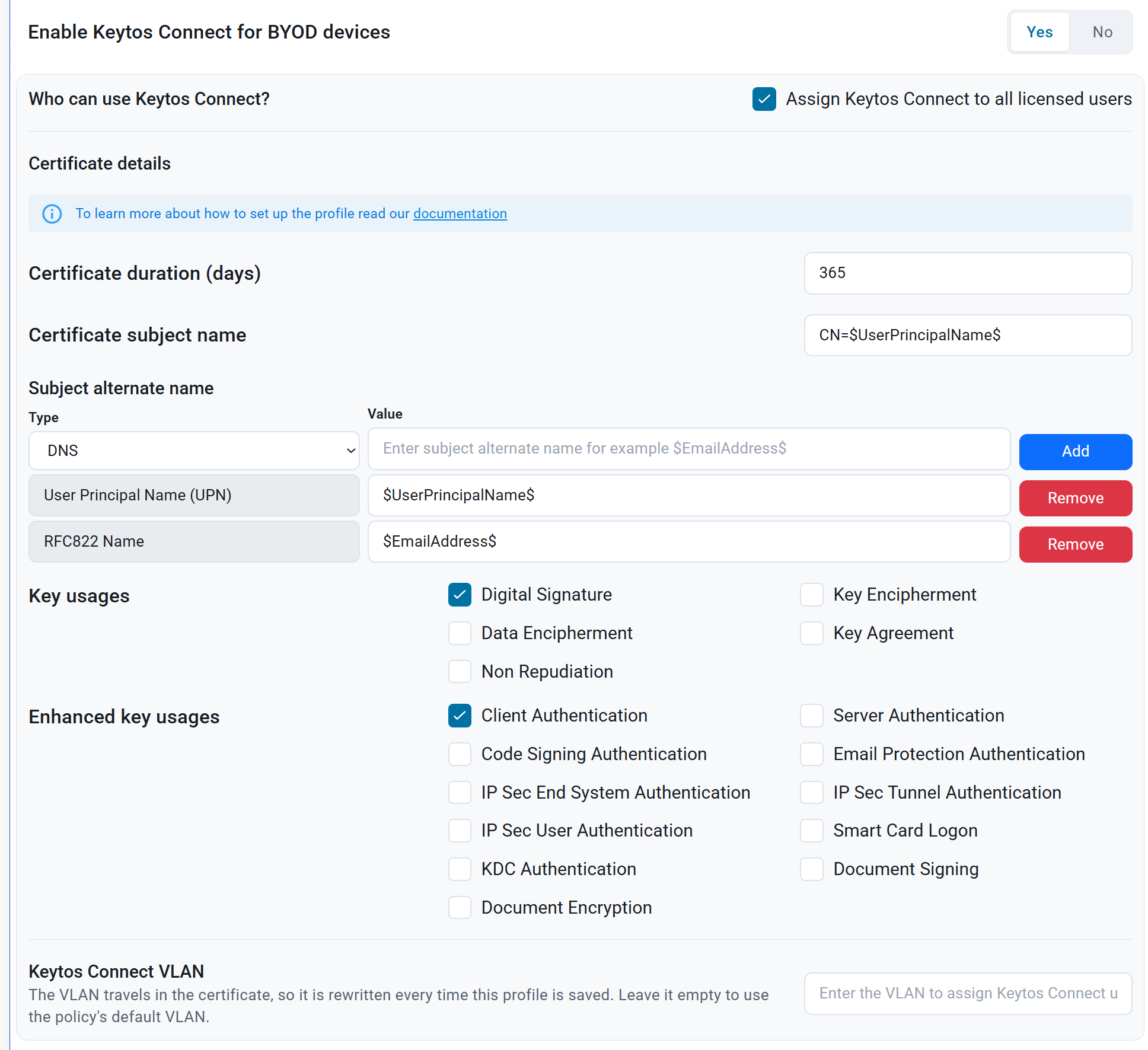
Task: Select No for BYOD Keytos Connect
Action: 1102,32
